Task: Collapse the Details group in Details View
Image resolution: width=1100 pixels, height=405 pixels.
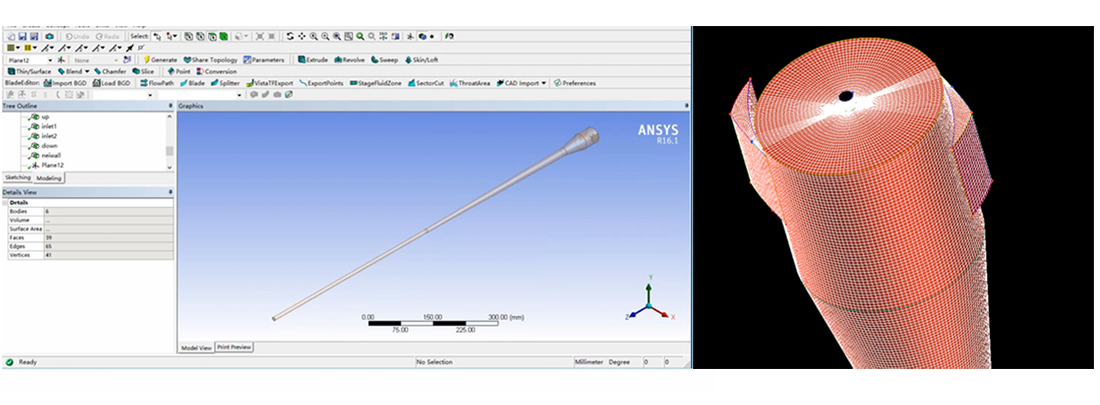Action: coord(5,203)
